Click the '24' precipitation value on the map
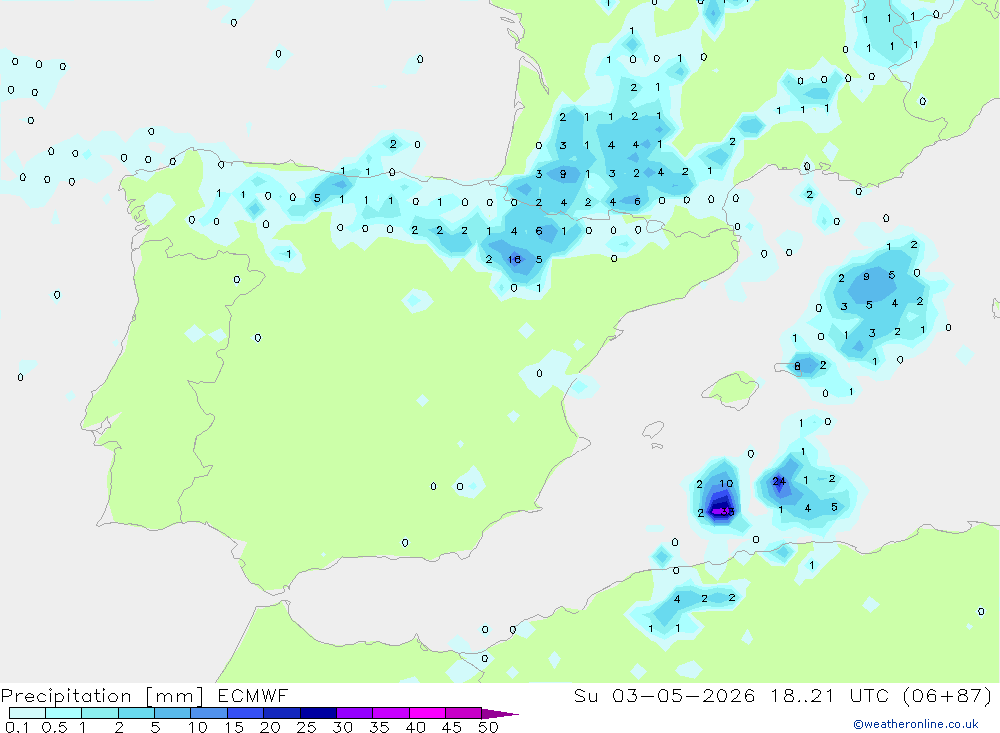 (x=779, y=481)
